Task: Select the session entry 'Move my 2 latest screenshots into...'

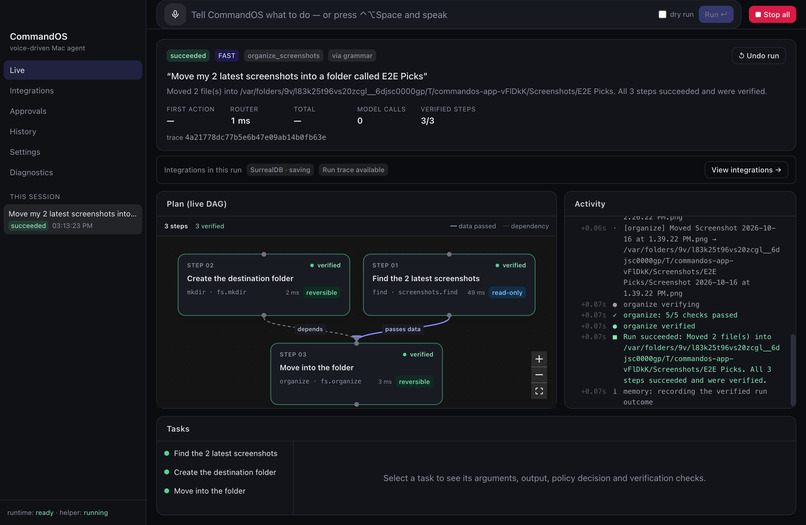Action: coord(72,219)
